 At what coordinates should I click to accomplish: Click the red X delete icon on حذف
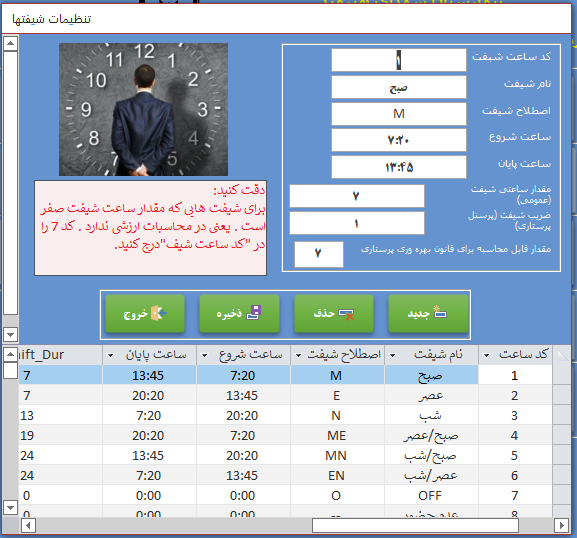346,315
